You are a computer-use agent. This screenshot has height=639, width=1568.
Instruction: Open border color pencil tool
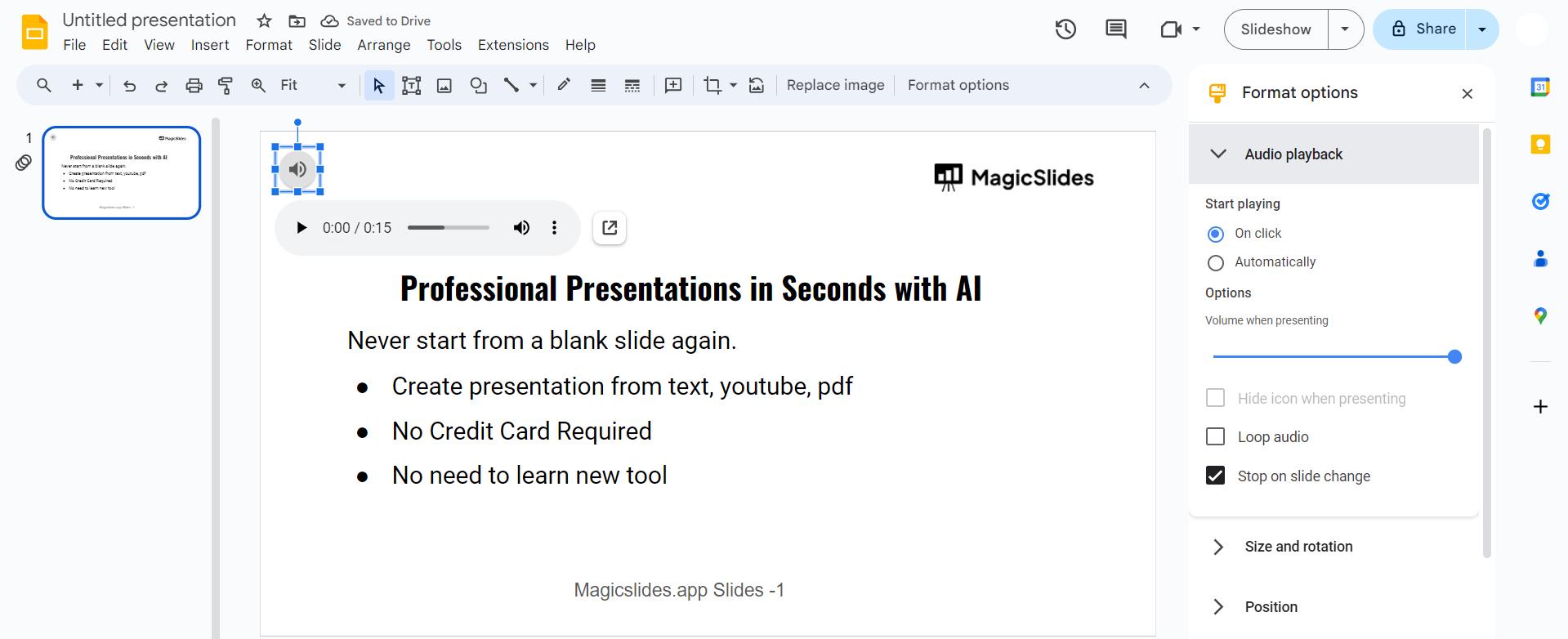tap(564, 85)
